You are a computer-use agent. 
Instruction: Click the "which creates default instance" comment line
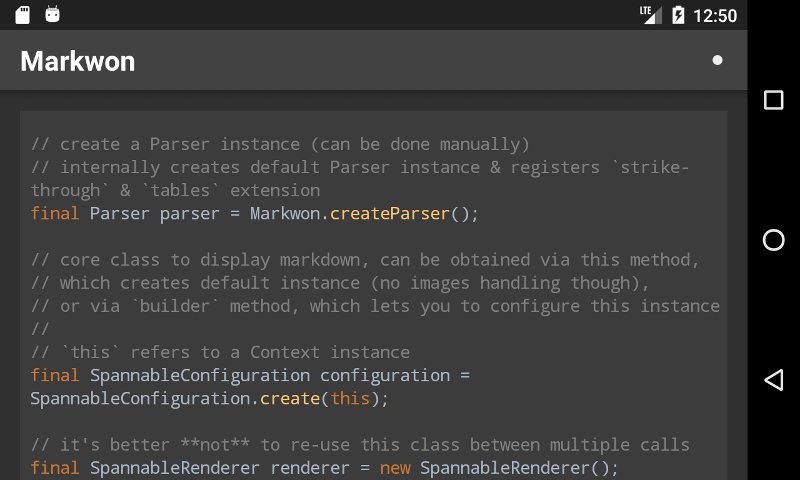pyautogui.click(x=340, y=283)
